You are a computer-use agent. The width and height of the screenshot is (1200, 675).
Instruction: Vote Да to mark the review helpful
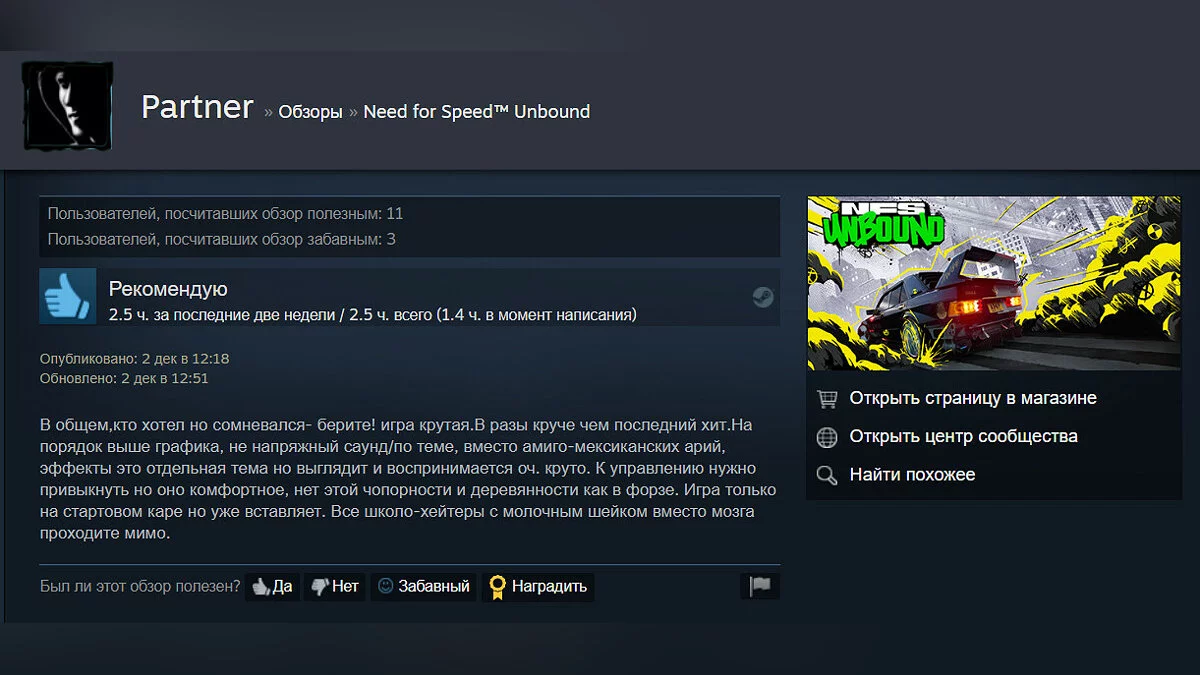tap(272, 586)
